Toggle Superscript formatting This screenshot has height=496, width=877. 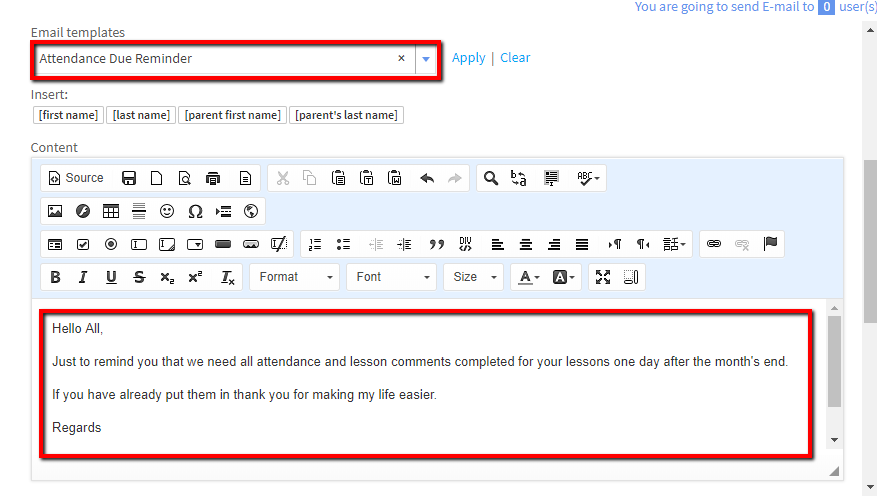coord(195,277)
